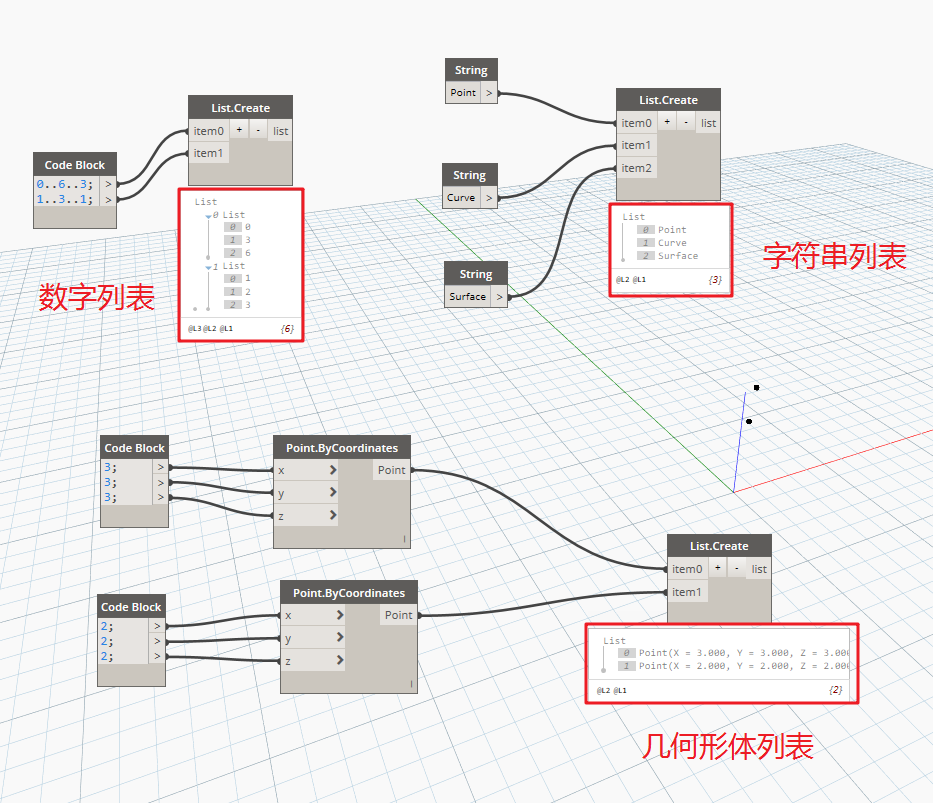
Task: Add an item port on List.Create fed by 0..6..3 code block
Action: [239, 130]
